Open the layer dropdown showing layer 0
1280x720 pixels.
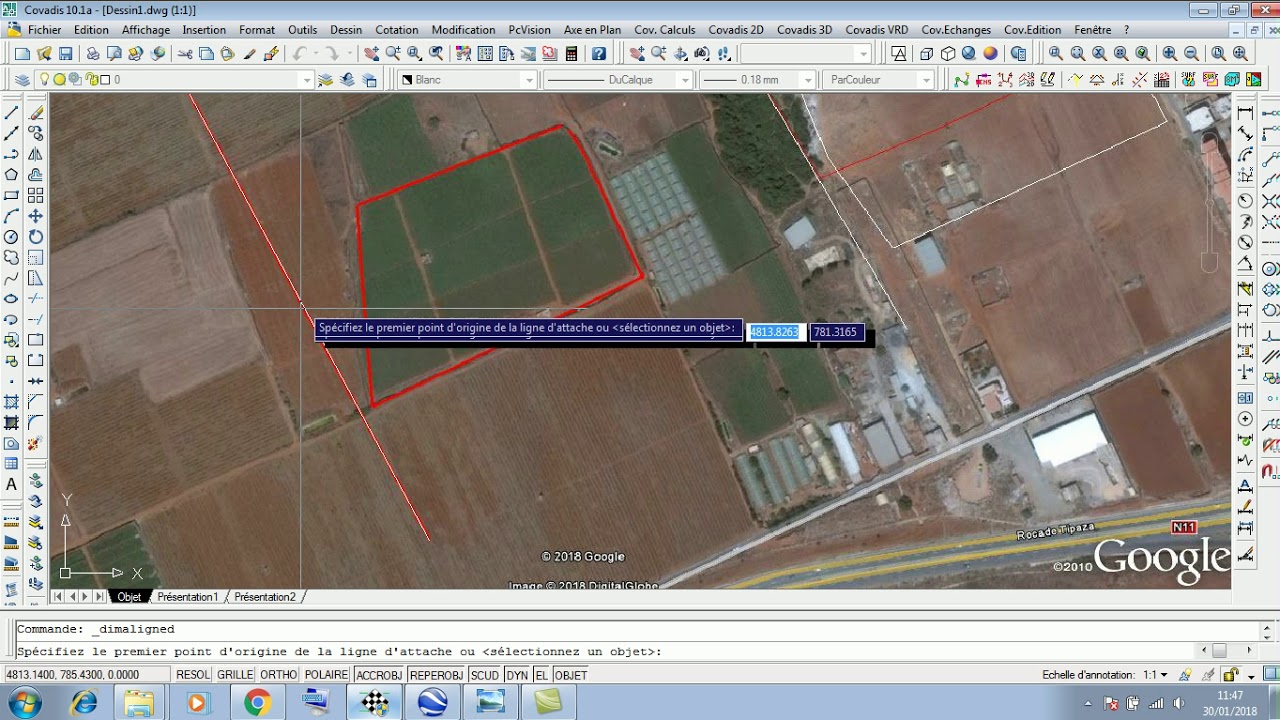(x=175, y=80)
